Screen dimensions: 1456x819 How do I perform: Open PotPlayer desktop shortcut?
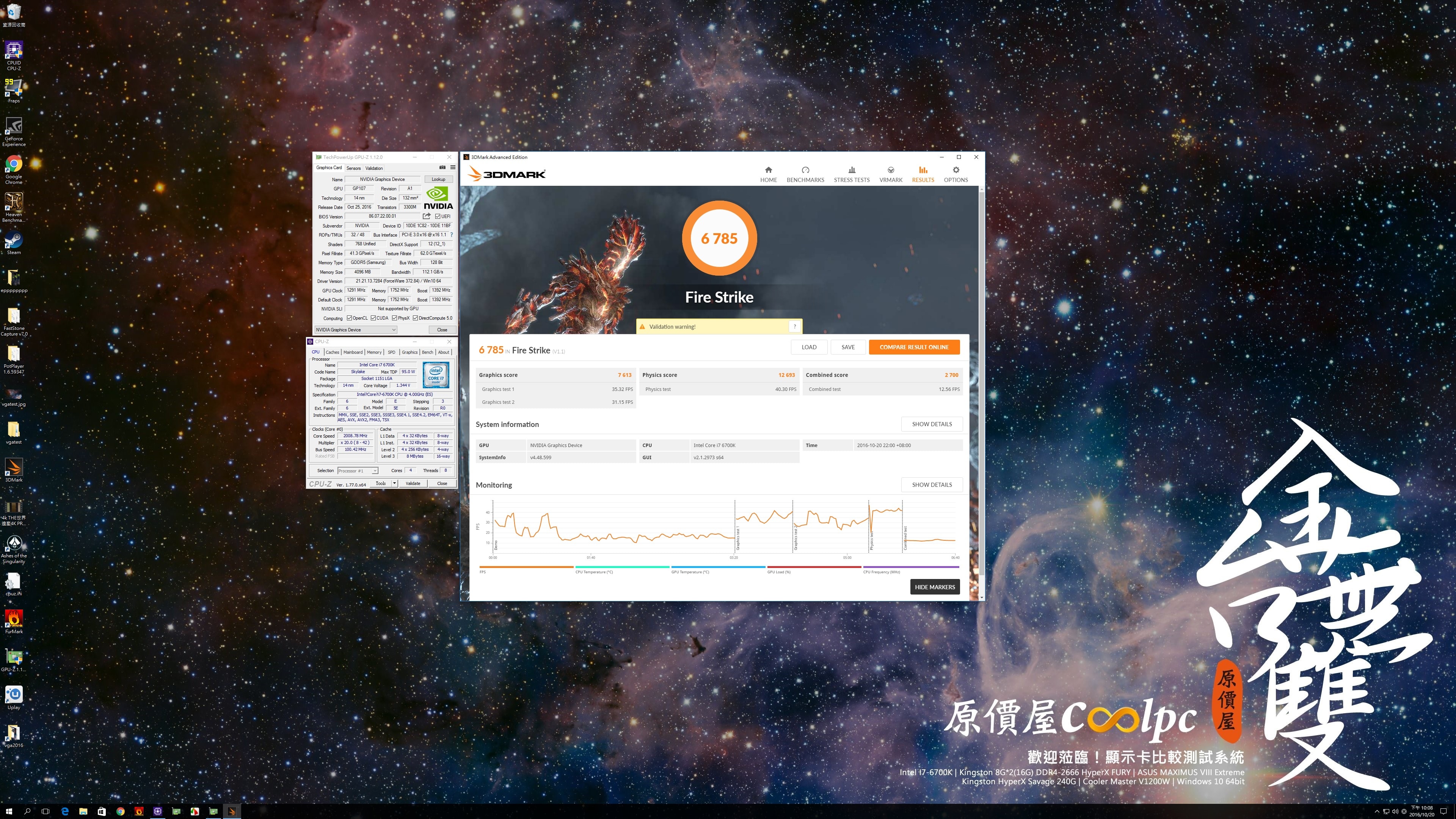click(x=14, y=359)
